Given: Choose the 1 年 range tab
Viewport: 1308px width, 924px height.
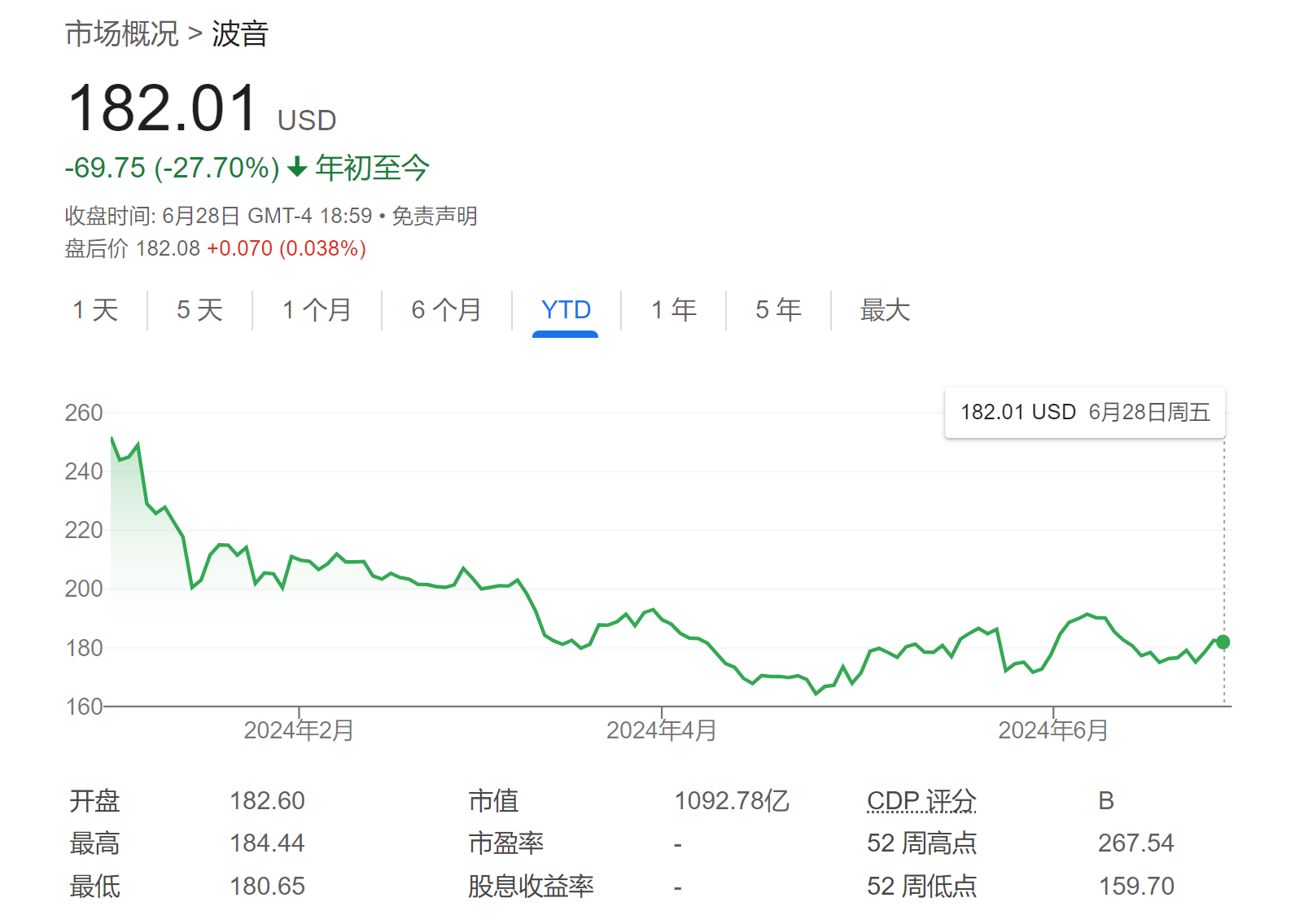Looking at the screenshot, I should [x=674, y=310].
